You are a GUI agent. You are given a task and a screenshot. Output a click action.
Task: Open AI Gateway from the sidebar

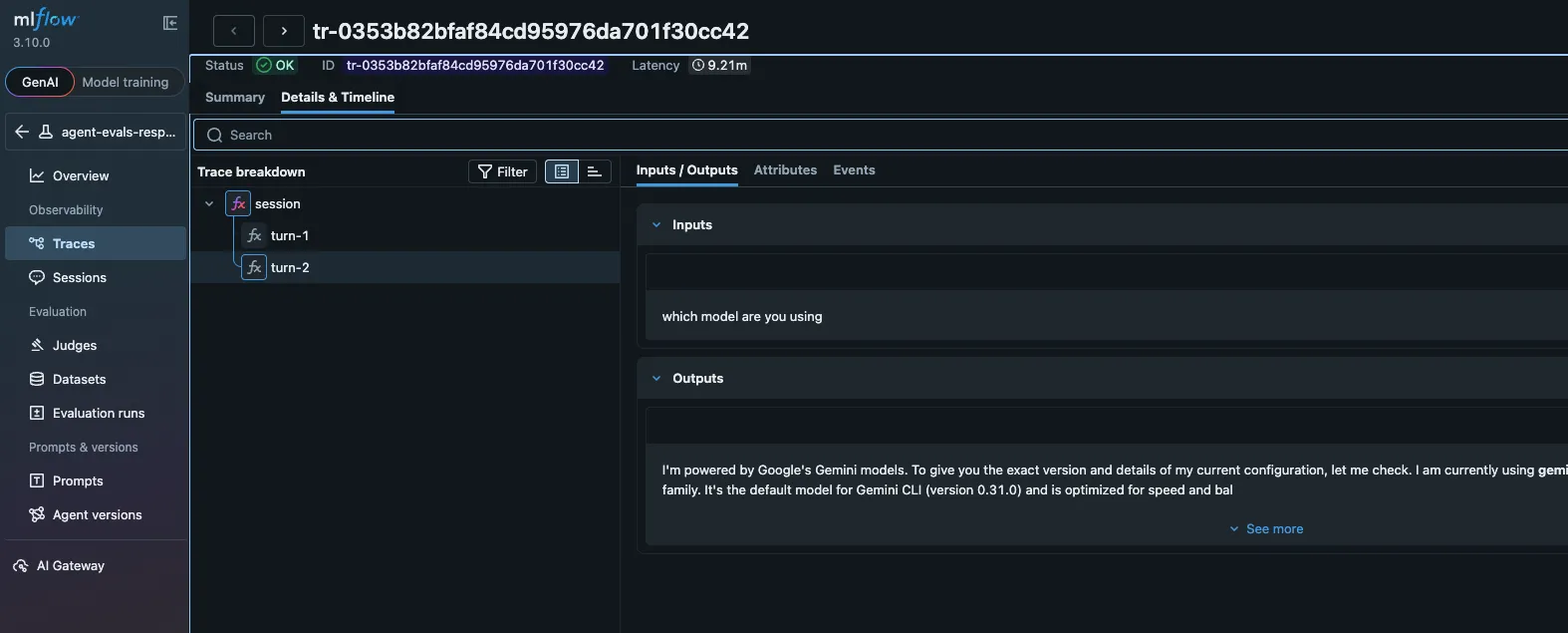(70, 565)
